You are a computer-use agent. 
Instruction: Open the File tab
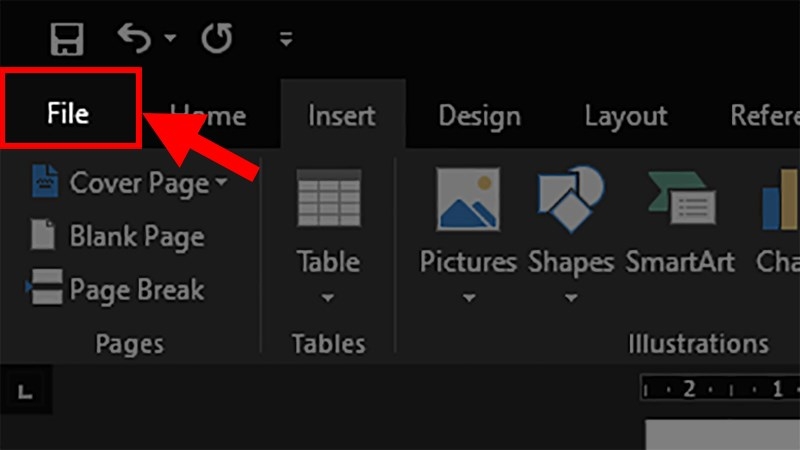(68, 113)
